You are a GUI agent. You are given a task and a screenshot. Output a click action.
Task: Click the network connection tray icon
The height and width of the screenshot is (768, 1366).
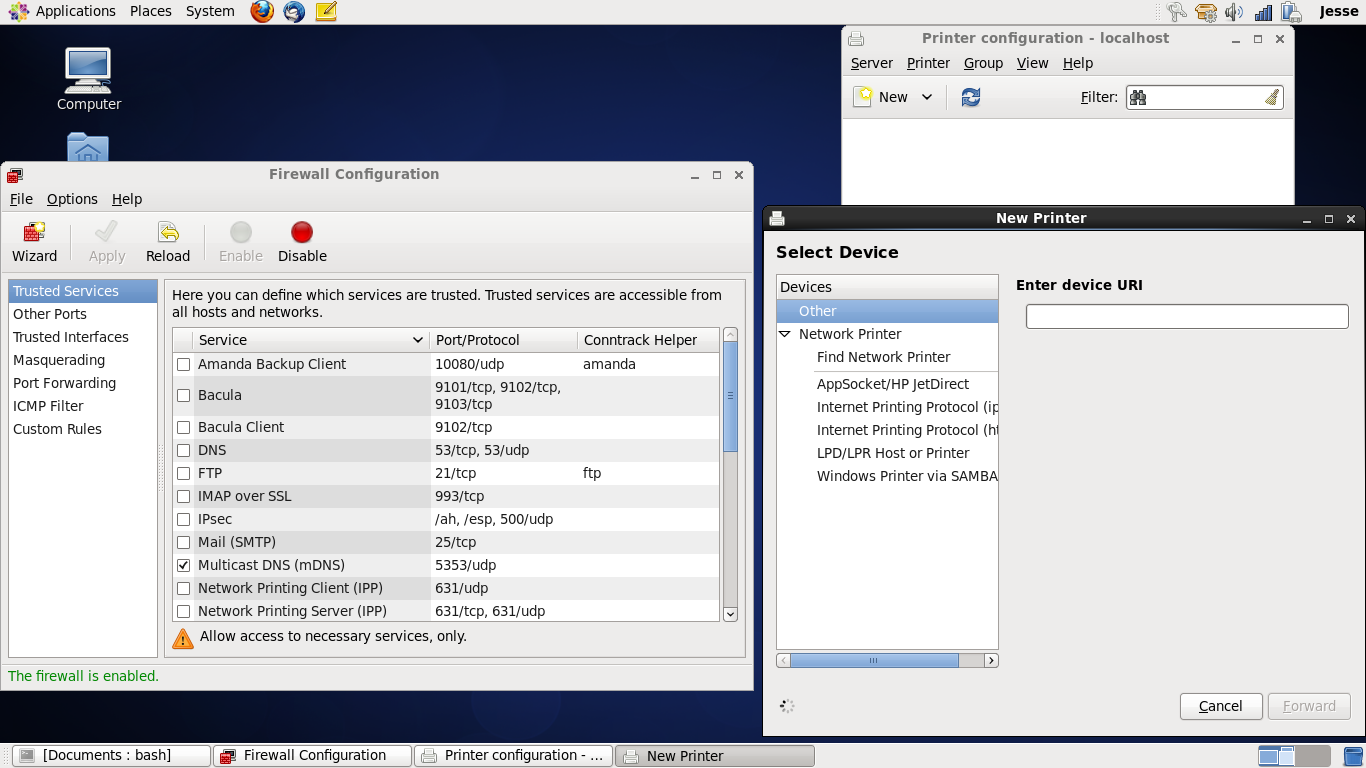(1263, 12)
